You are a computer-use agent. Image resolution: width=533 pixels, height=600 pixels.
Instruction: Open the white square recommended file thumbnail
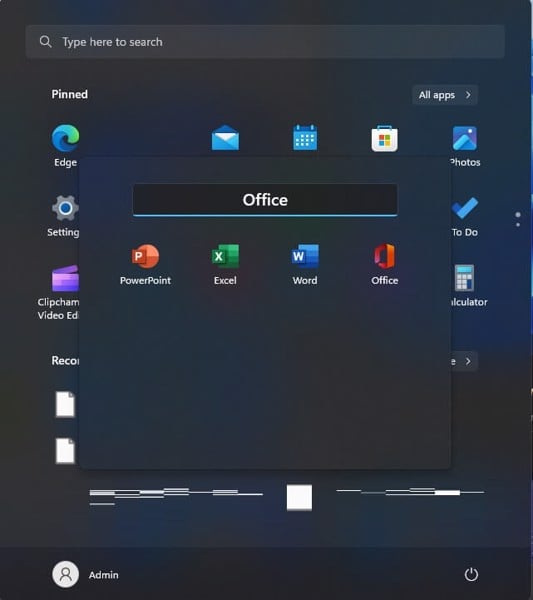pyautogui.click(x=300, y=497)
